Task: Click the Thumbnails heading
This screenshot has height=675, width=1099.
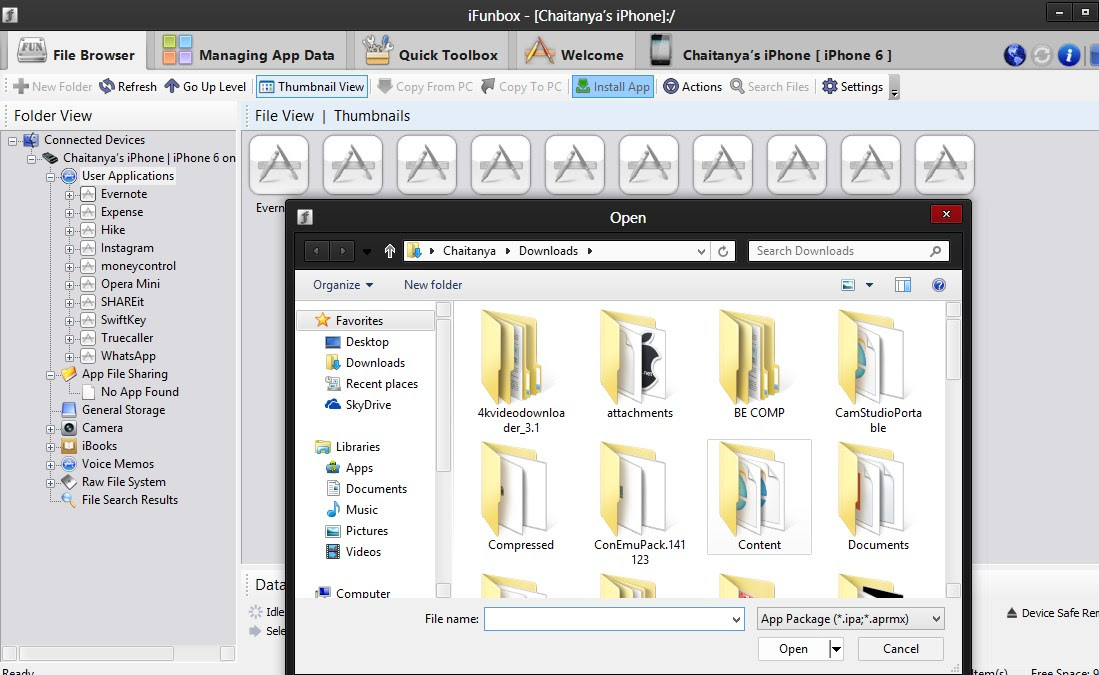Action: [371, 116]
